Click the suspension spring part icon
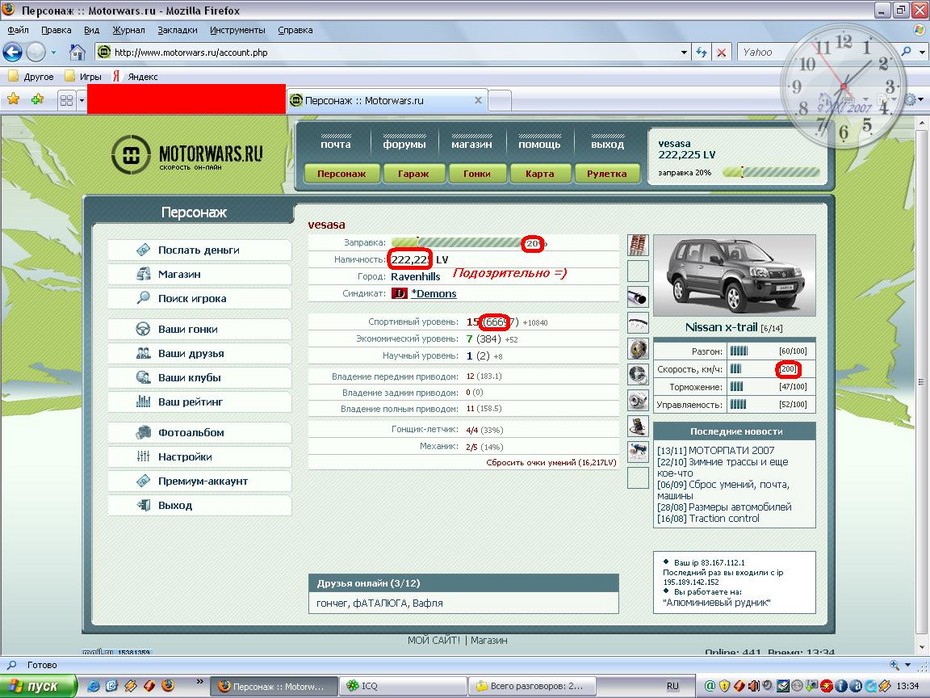This screenshot has width=930, height=698. coord(638,245)
